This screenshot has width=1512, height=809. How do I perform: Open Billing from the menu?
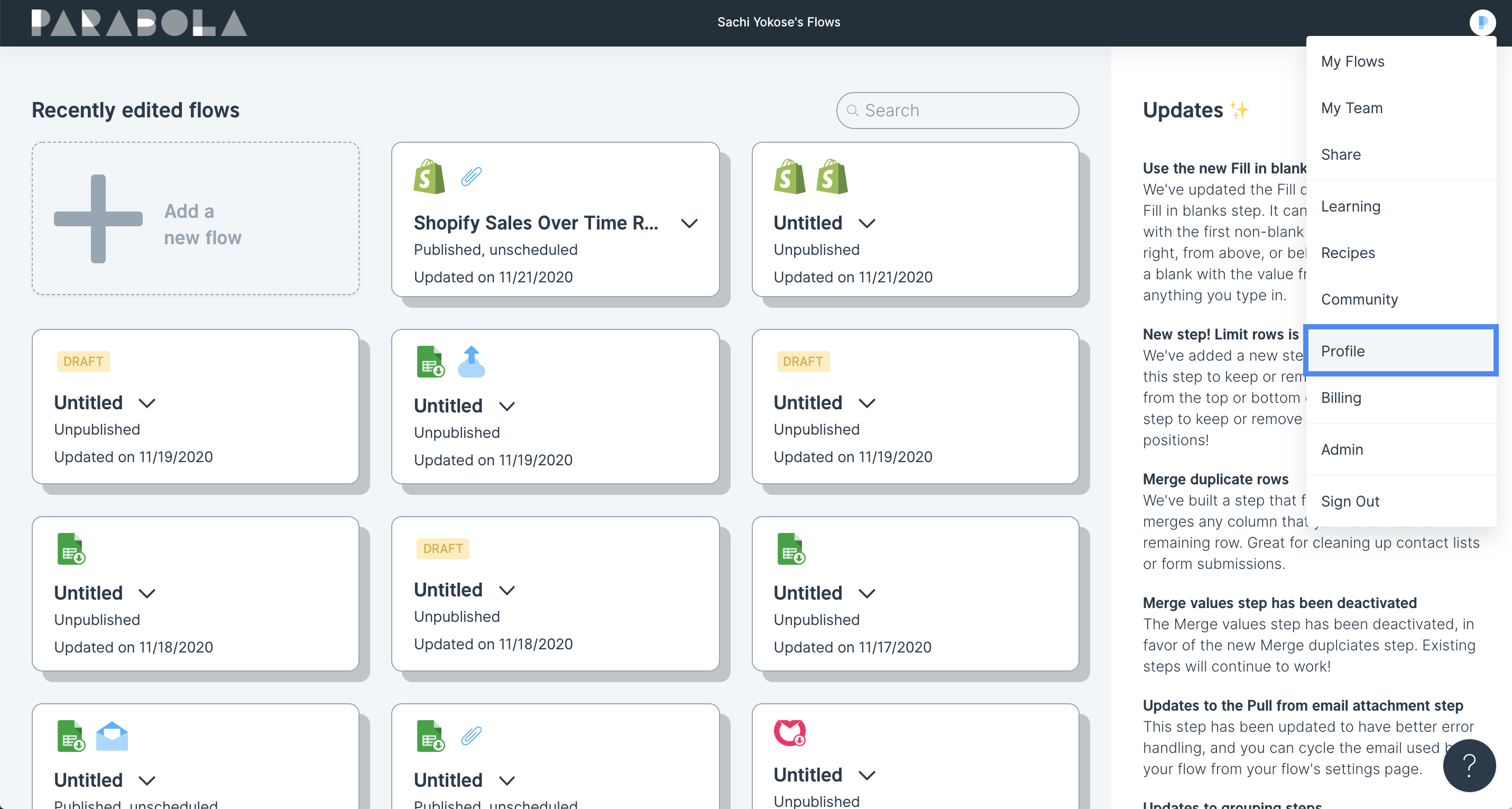tap(1401, 398)
